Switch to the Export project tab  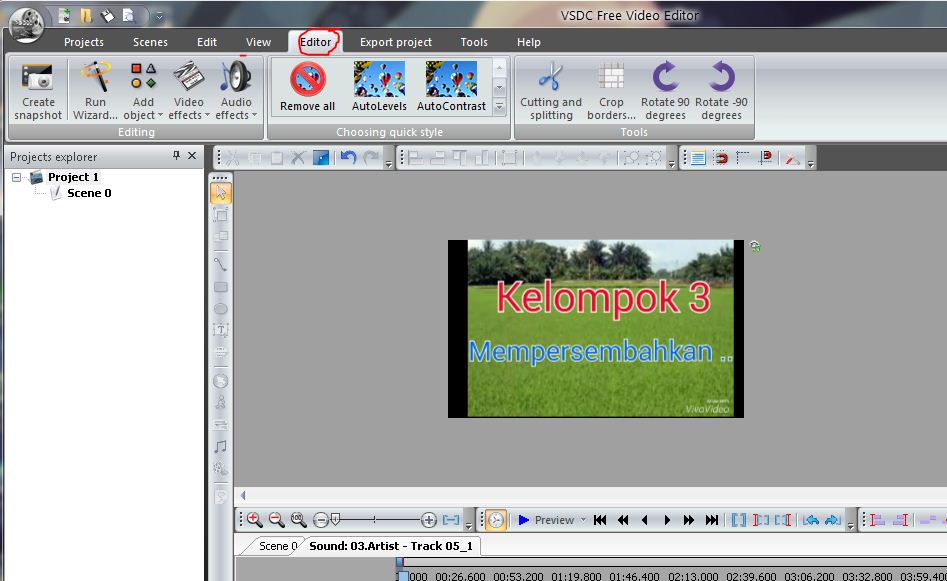396,42
